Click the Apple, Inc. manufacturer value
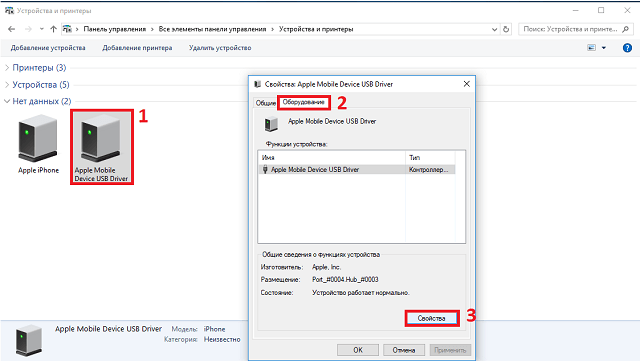This screenshot has height=361, width=640. (x=326, y=267)
